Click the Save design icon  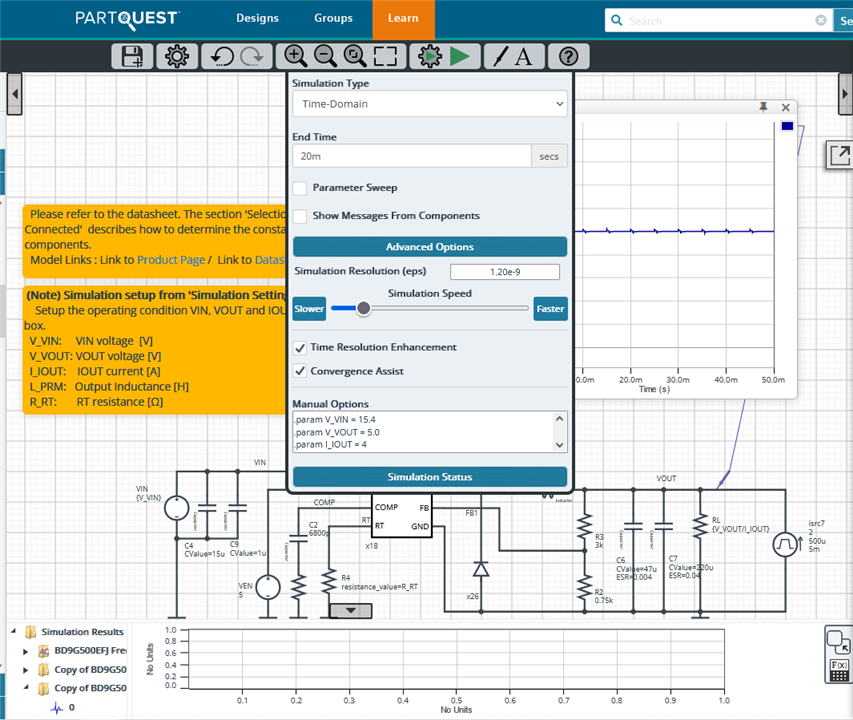pos(132,57)
